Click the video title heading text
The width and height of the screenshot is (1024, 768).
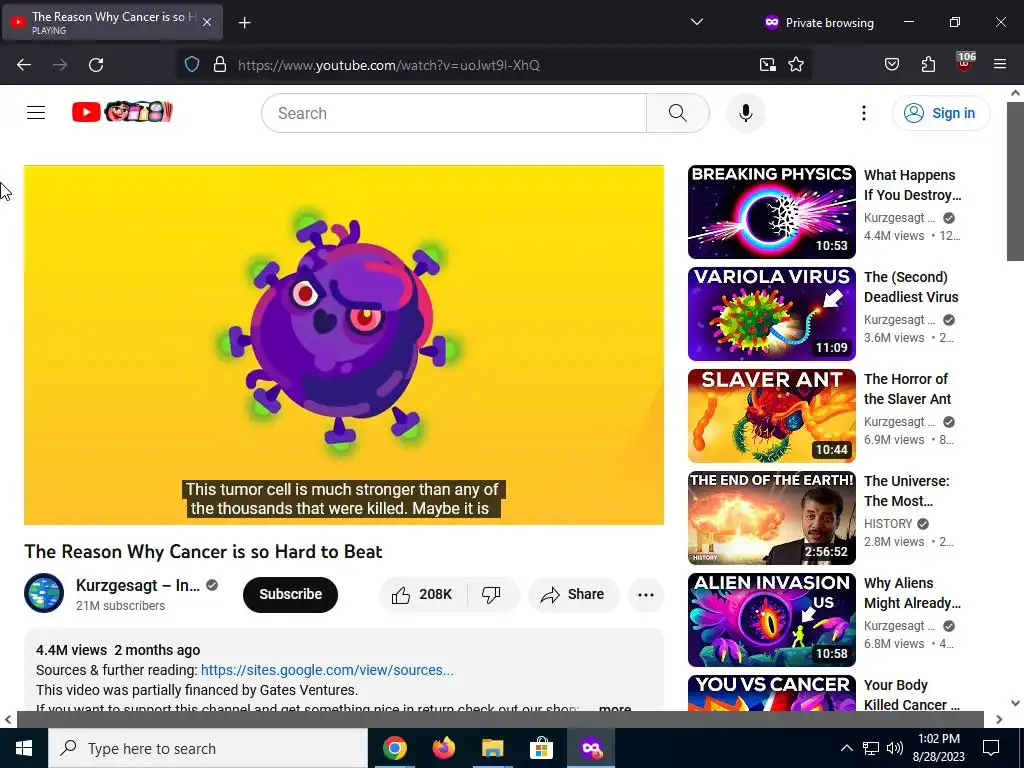pos(203,551)
